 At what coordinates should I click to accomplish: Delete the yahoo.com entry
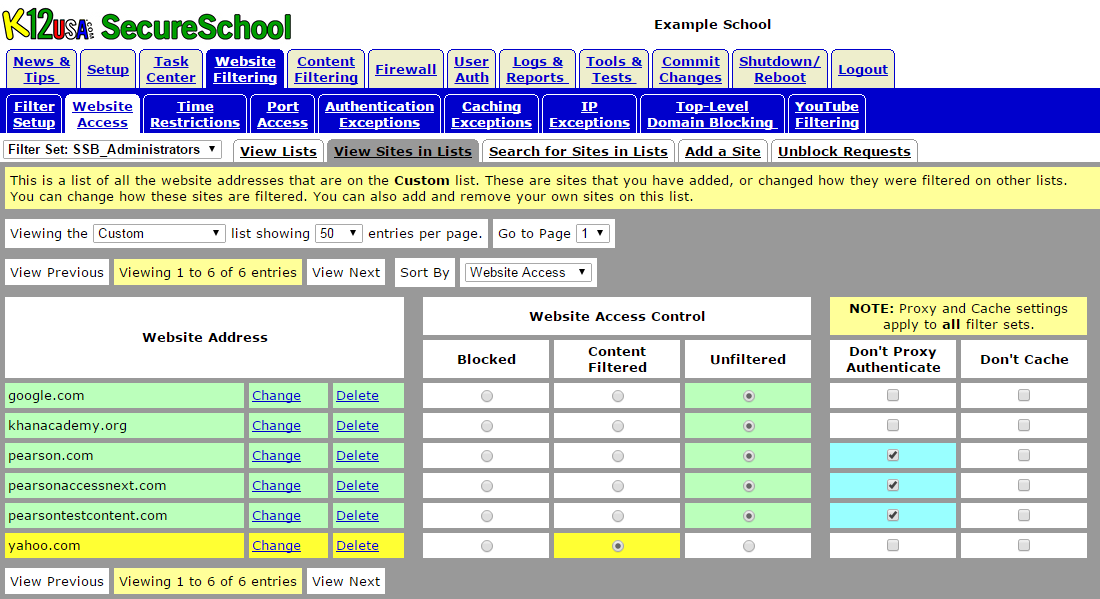coord(357,546)
